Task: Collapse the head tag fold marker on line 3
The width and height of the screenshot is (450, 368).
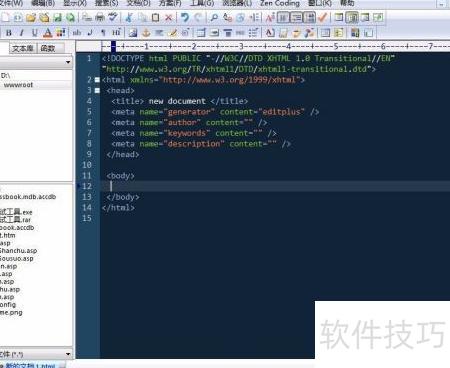Action: pyautogui.click(x=97, y=90)
